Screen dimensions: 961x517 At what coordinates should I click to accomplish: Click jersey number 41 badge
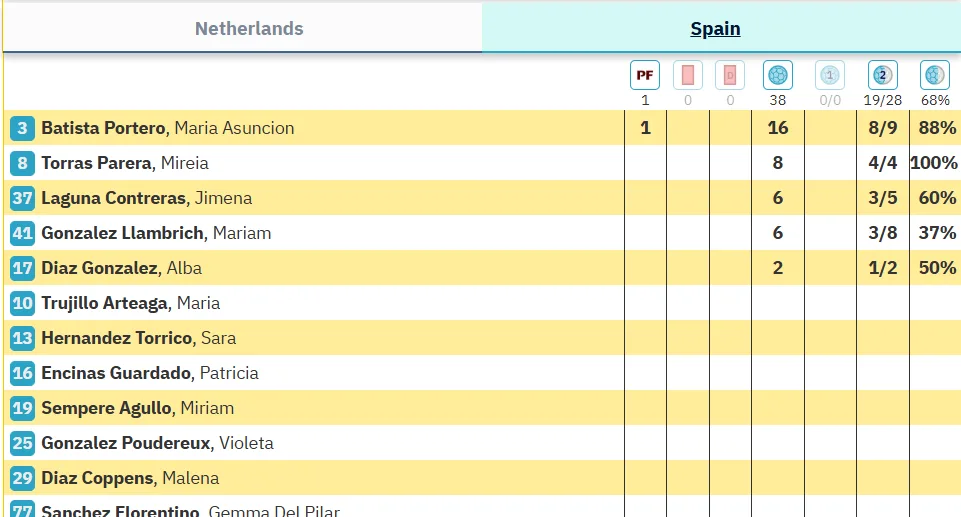22,233
